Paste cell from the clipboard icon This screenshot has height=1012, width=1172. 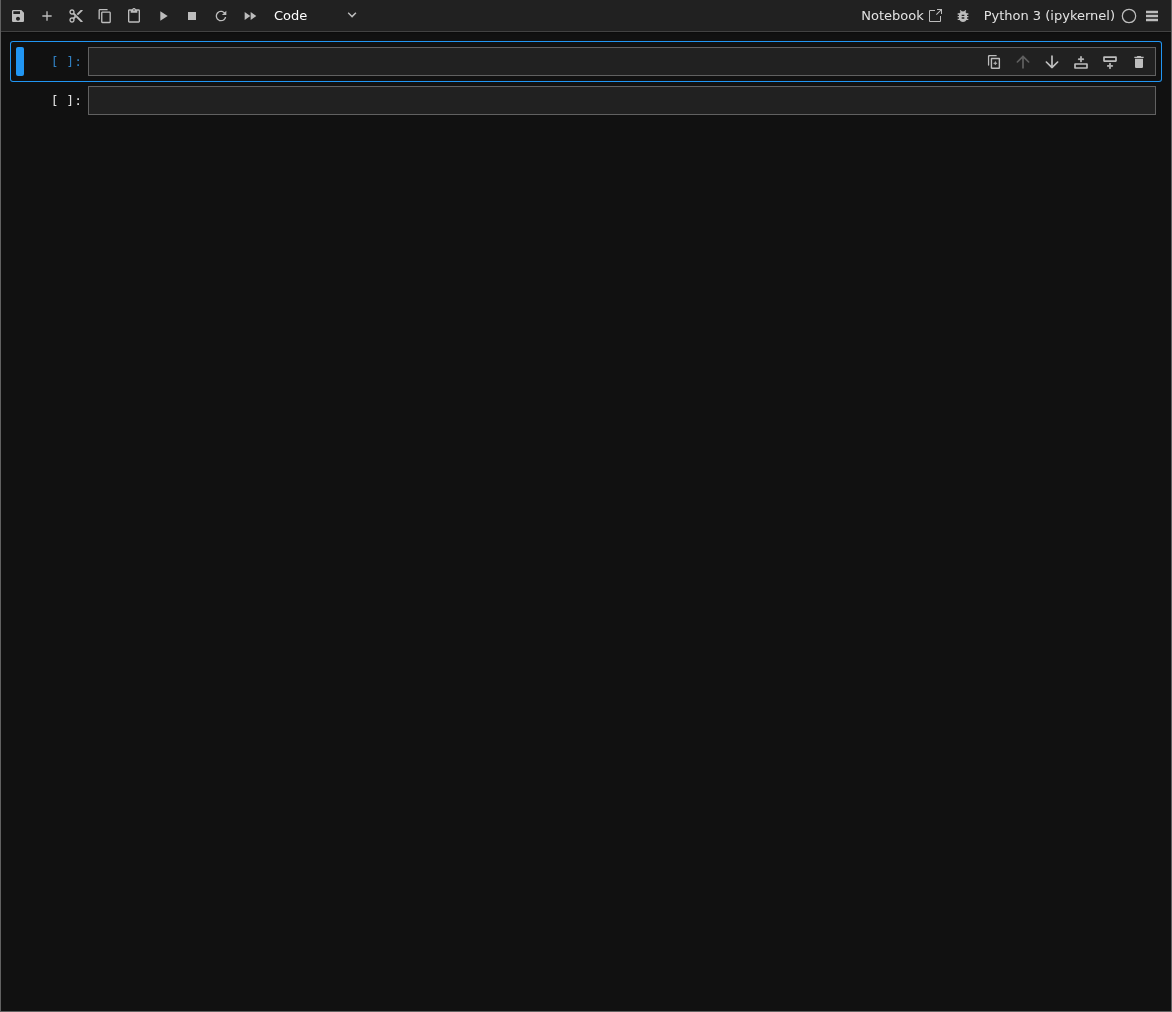[134, 16]
